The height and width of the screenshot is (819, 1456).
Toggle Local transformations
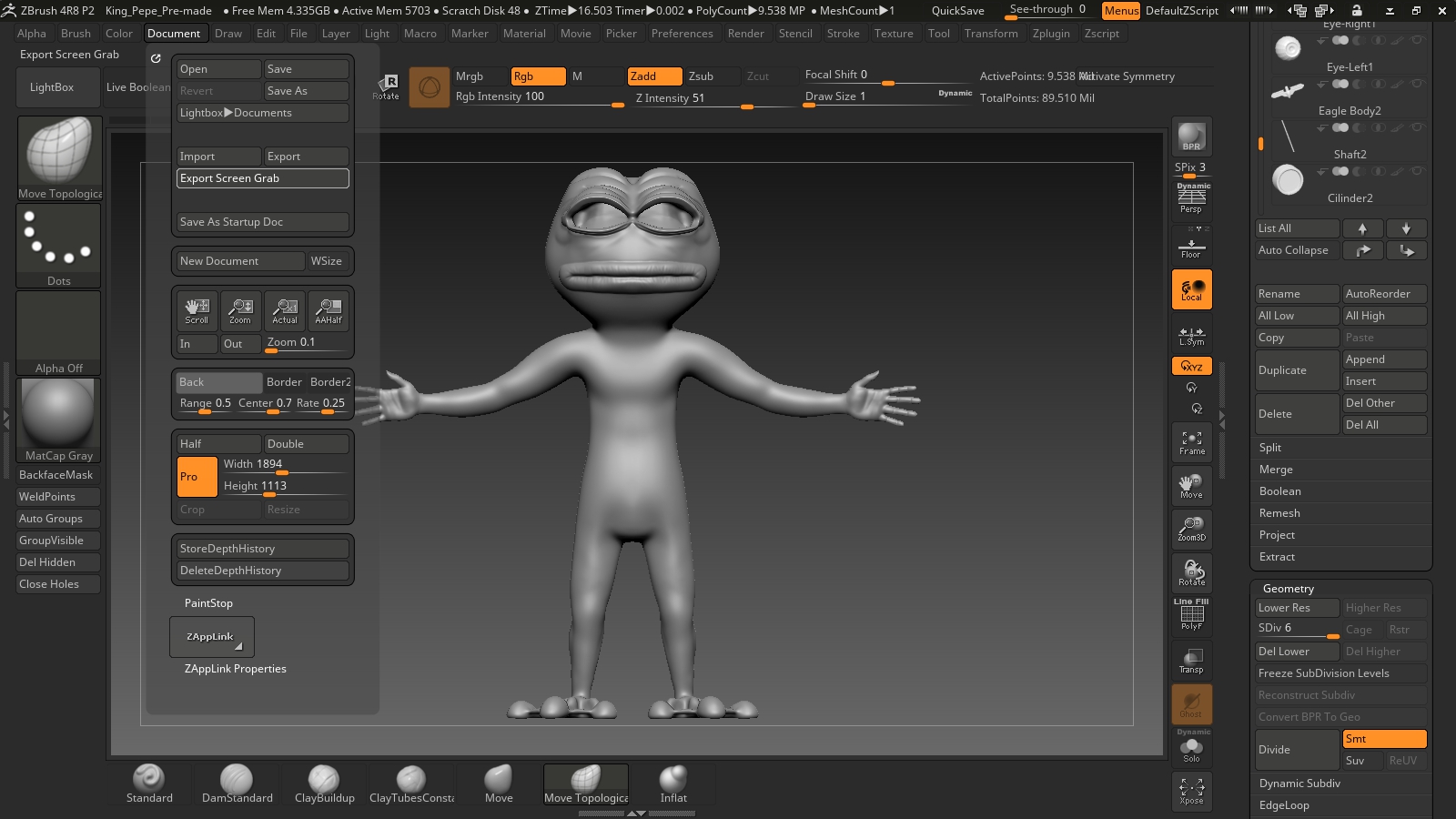pos(1191,289)
